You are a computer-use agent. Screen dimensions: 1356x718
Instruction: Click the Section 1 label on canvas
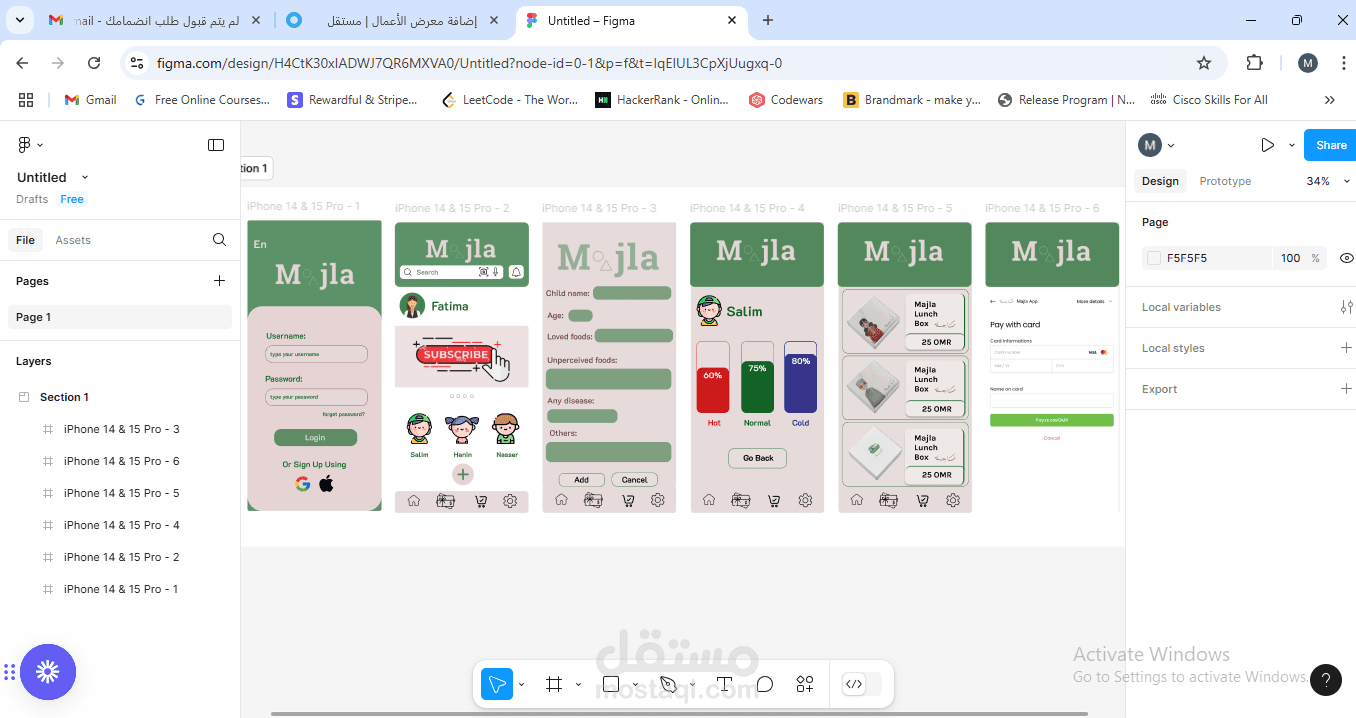[x=254, y=168]
